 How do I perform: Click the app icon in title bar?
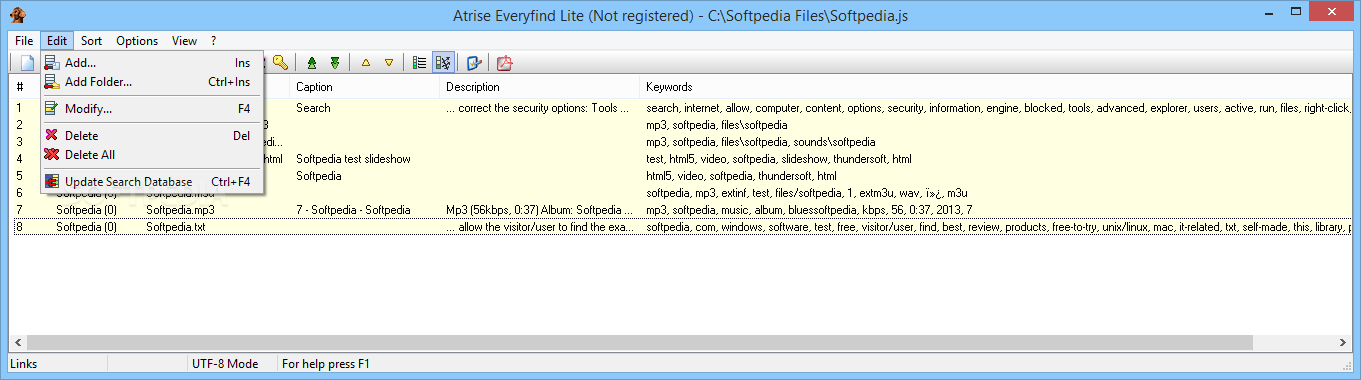point(17,15)
